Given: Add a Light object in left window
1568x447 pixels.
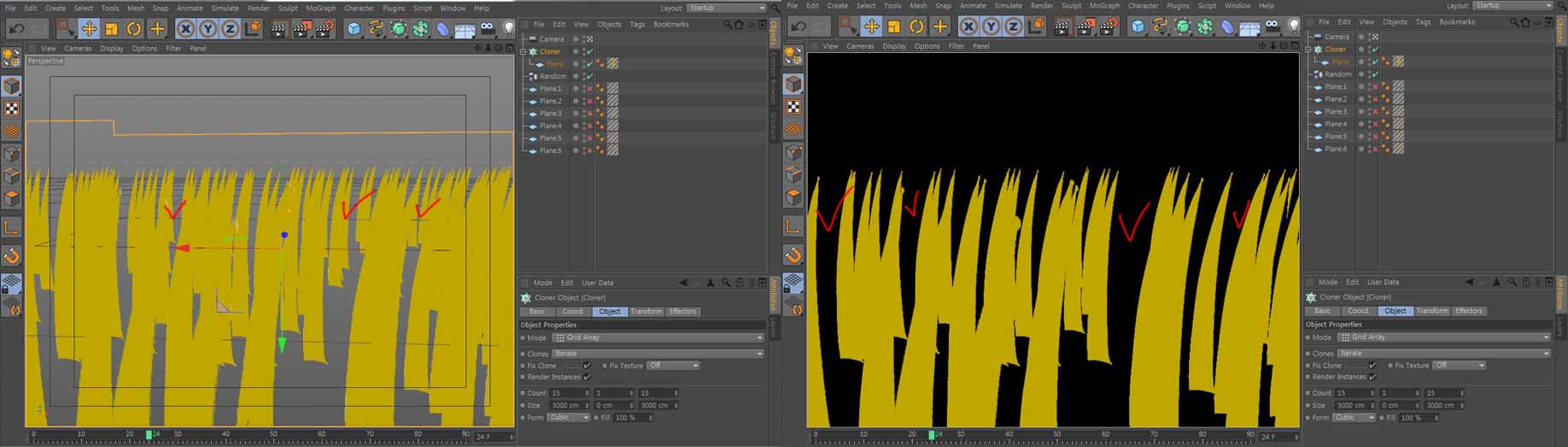Looking at the screenshot, I should point(509,29).
